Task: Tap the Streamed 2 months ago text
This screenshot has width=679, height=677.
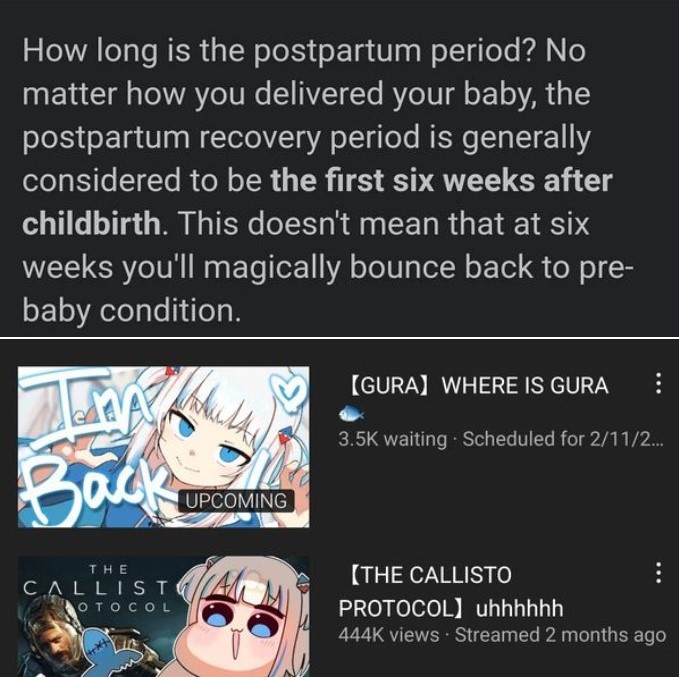Action: [x=560, y=635]
